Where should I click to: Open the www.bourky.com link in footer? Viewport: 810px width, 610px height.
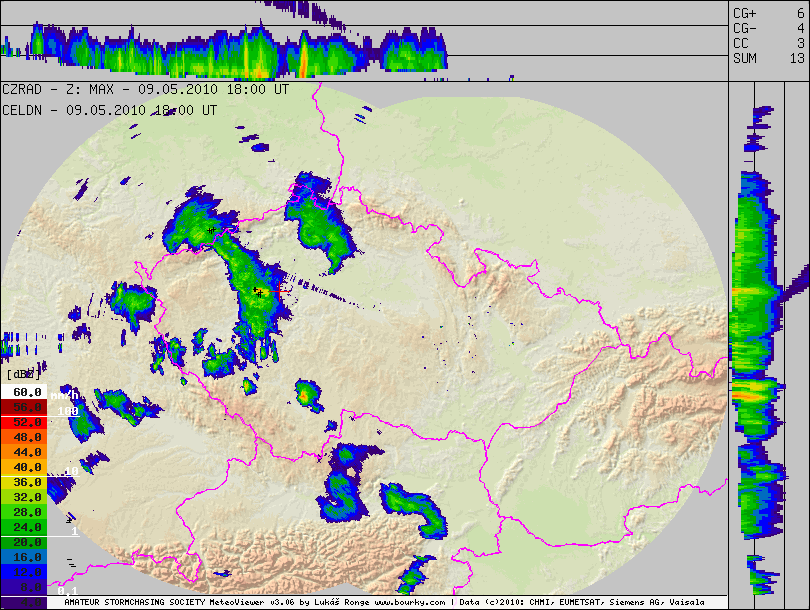(410, 602)
